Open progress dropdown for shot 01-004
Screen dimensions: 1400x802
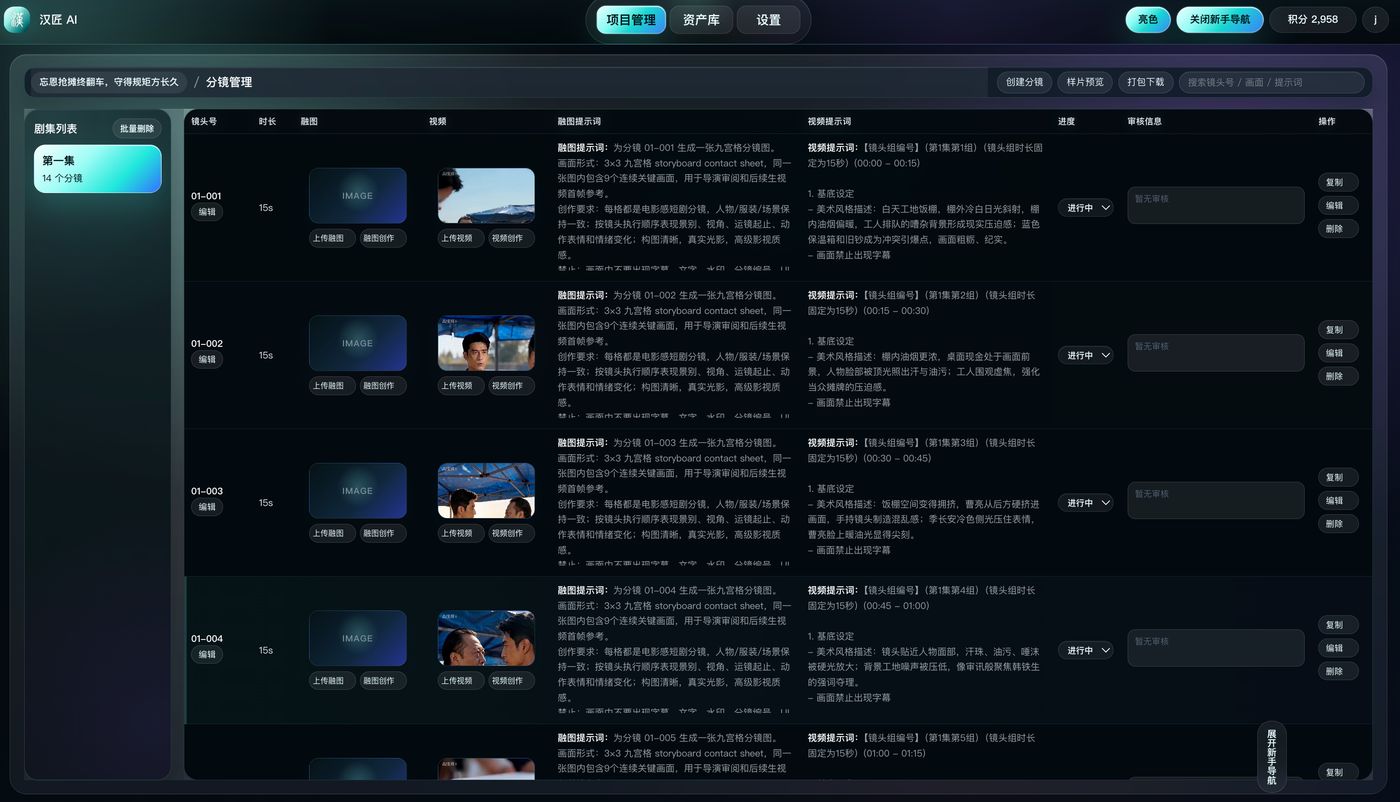pos(1085,650)
